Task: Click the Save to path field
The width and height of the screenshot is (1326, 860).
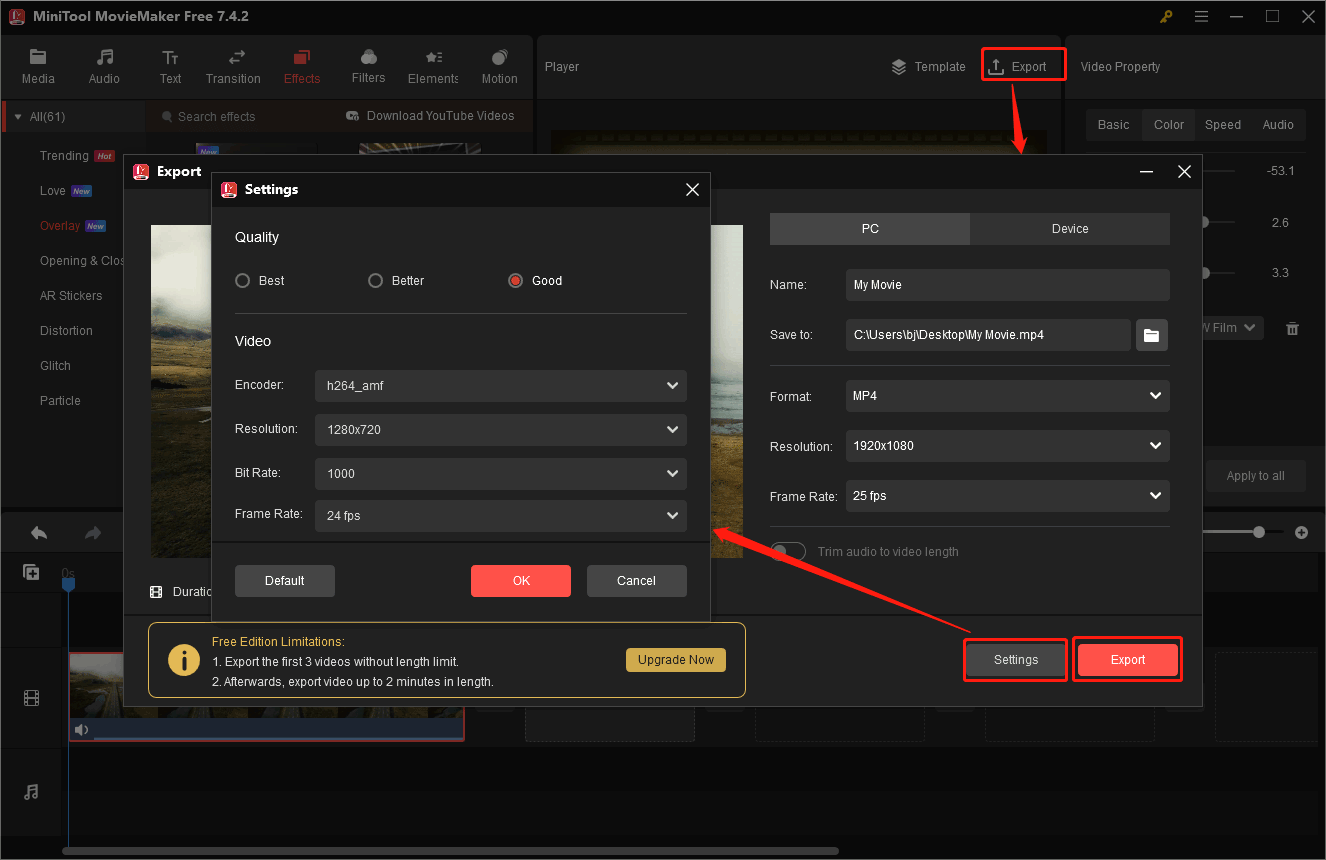Action: tap(988, 335)
